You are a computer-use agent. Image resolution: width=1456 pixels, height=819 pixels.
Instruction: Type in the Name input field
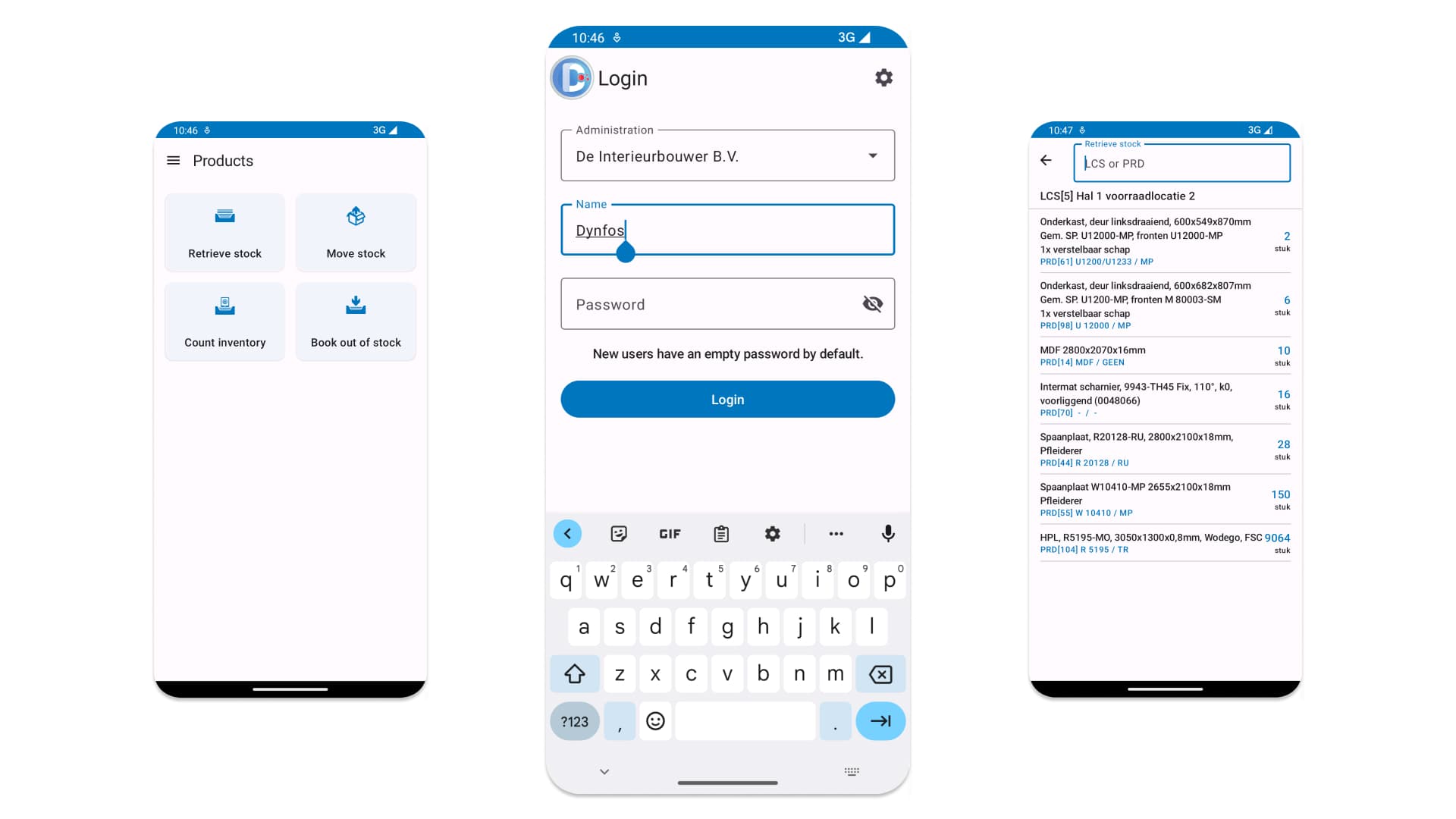click(x=727, y=230)
